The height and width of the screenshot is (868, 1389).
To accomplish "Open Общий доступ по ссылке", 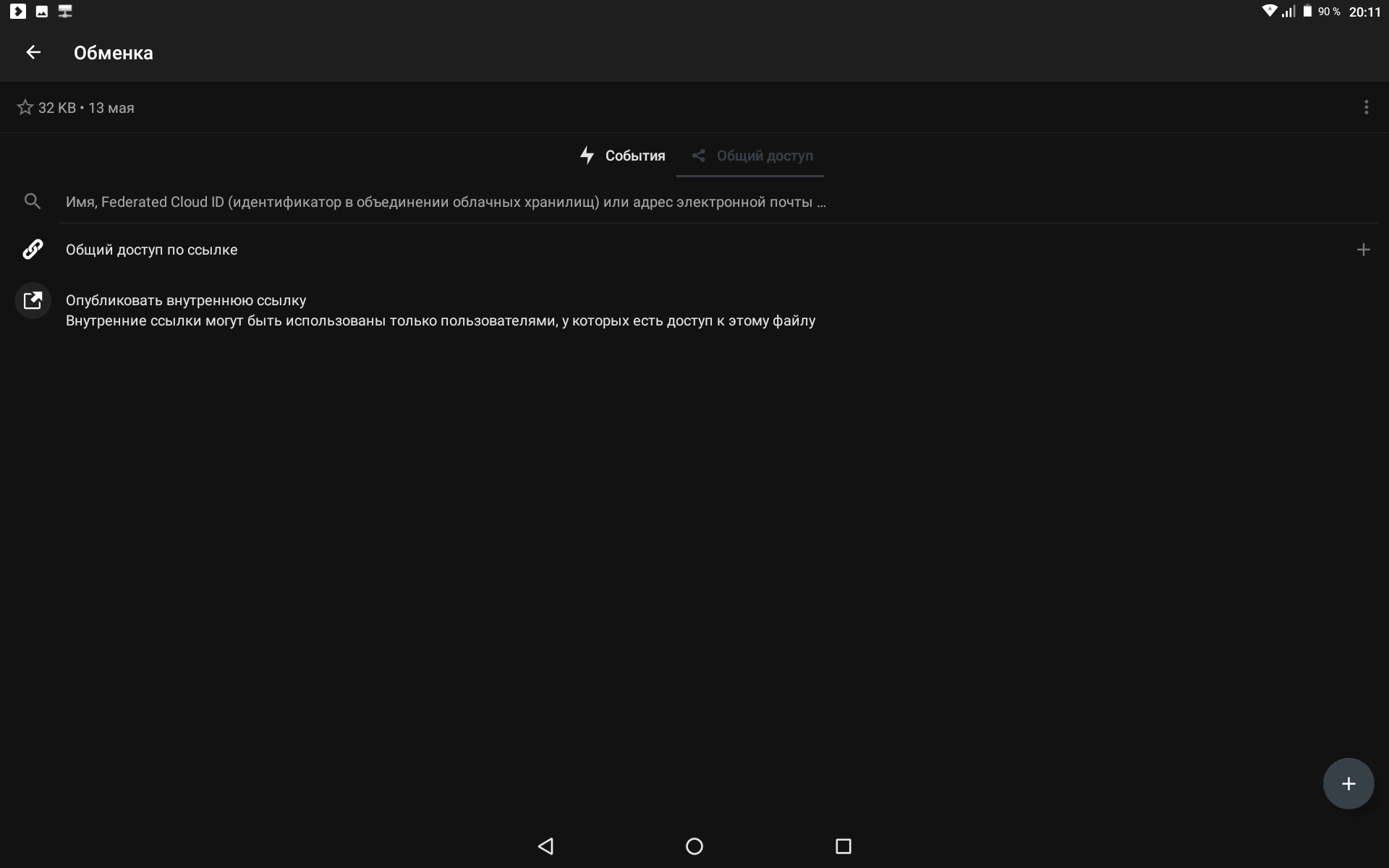I will pos(151,250).
